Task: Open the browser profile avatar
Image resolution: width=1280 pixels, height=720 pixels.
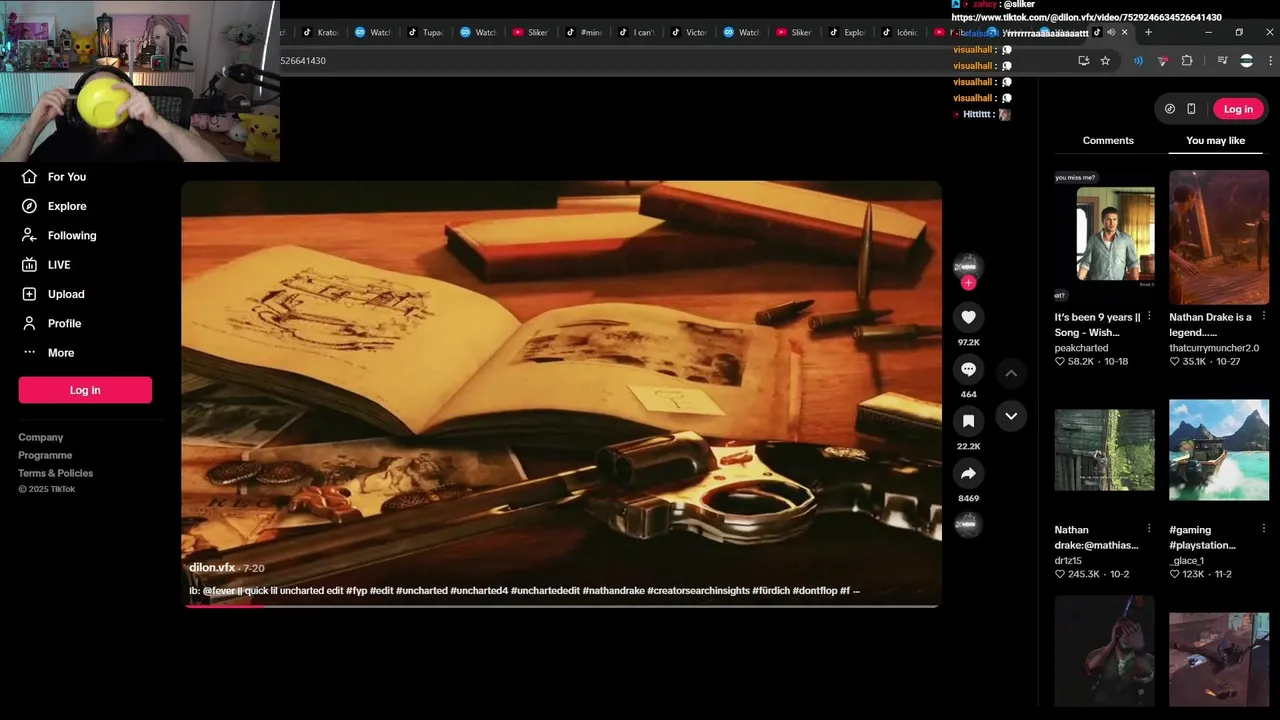Action: coord(1246,61)
